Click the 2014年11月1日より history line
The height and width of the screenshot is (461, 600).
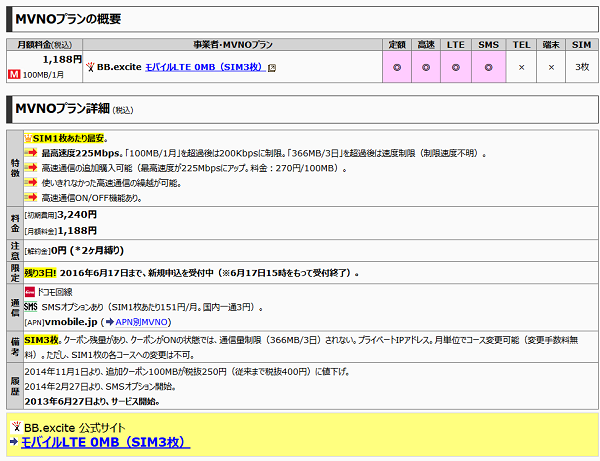(187, 371)
